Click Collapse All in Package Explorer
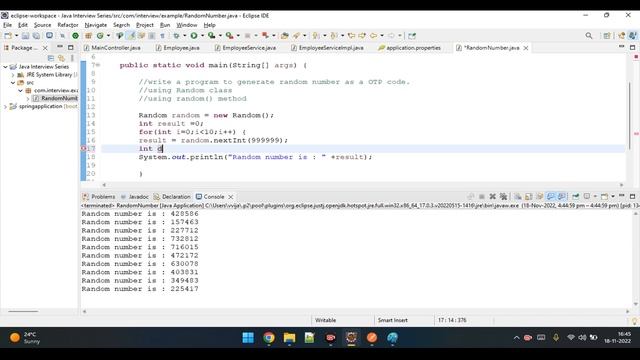Viewport: 640px width, 360px height. point(51,58)
